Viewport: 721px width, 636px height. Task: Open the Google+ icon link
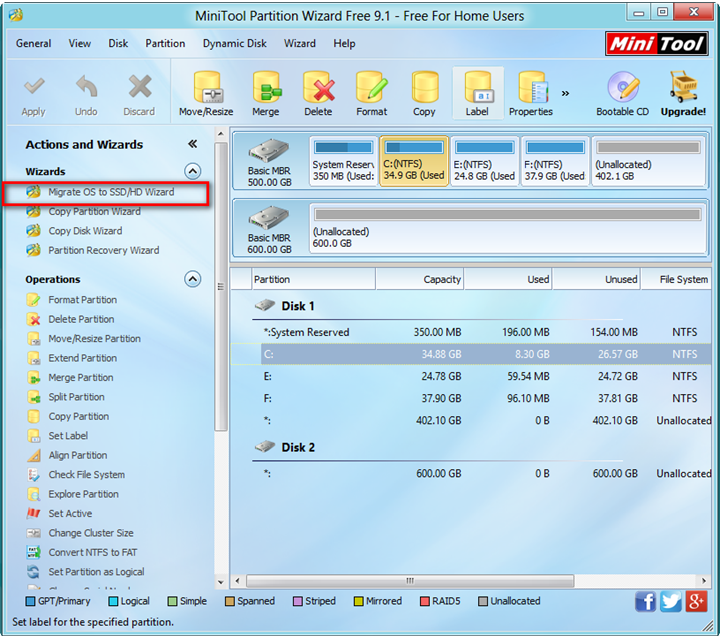point(696,602)
